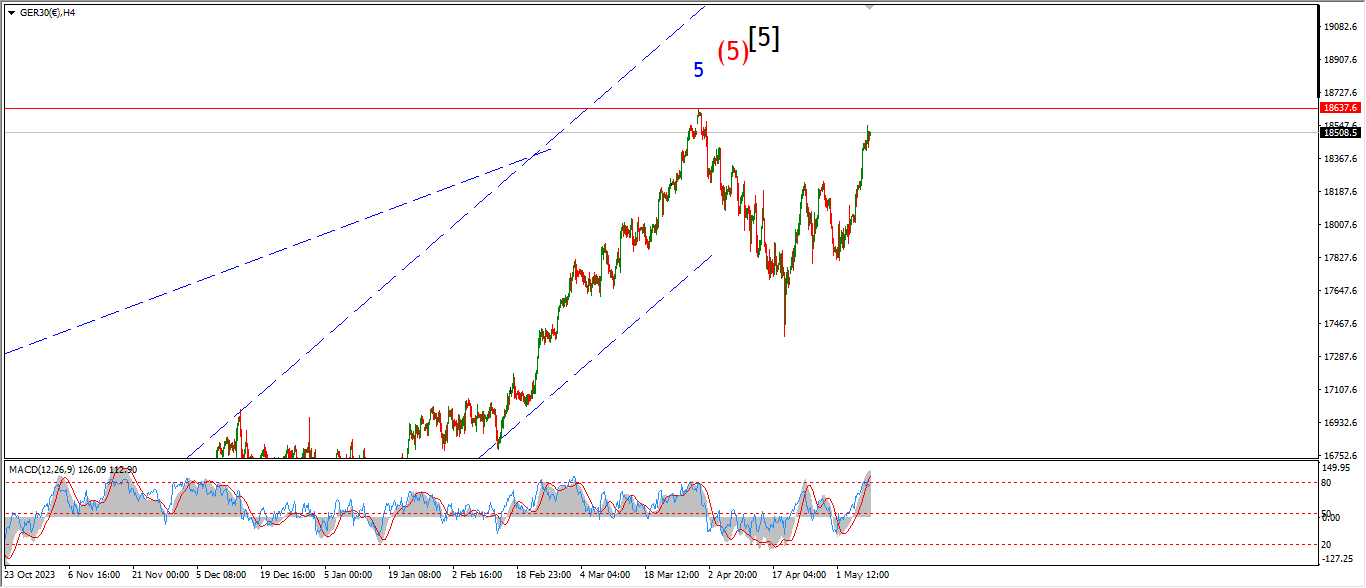
Task: Click the black 18508.5 current price tag
Action: (1339, 132)
